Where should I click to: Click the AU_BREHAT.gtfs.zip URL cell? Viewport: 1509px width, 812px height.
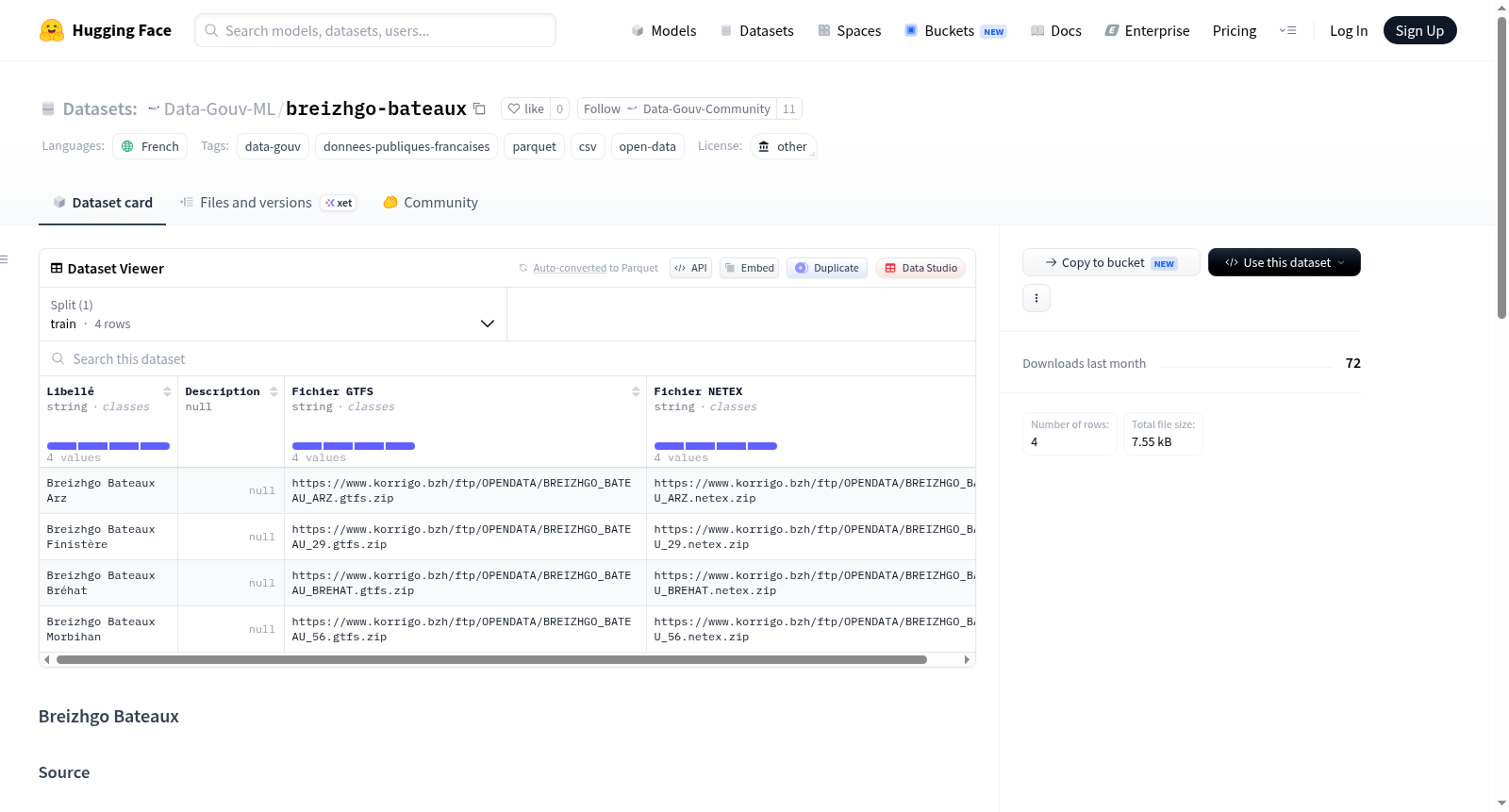[x=465, y=583]
